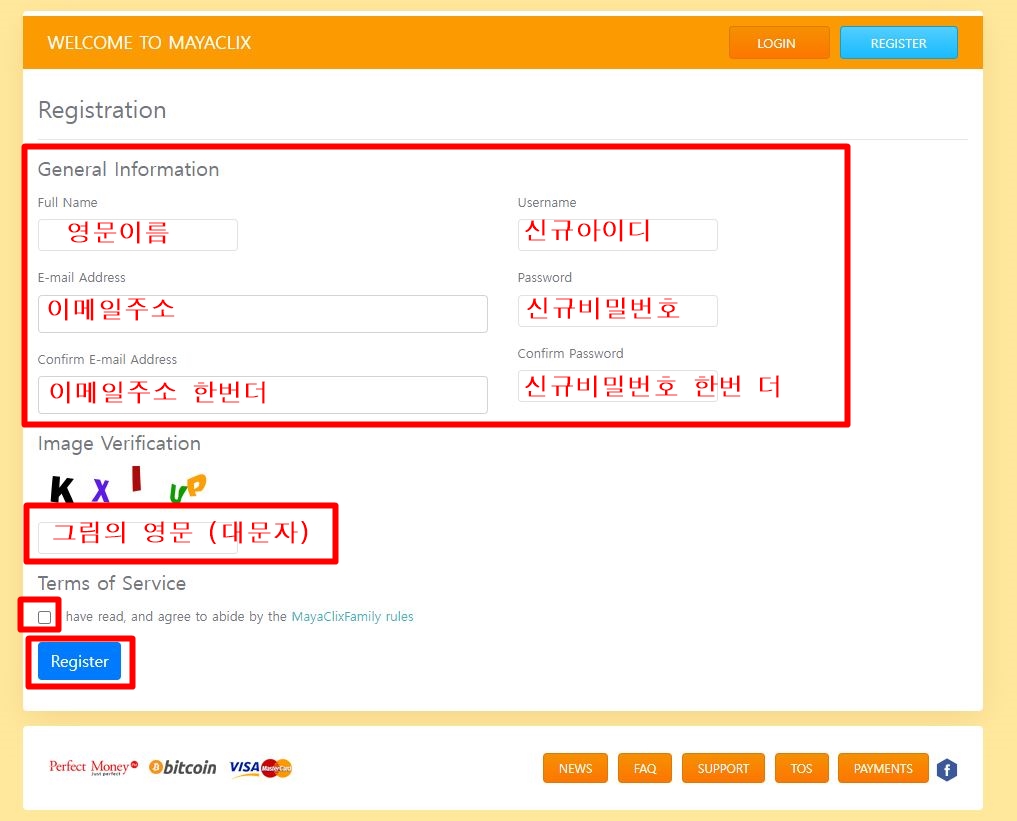Image resolution: width=1017 pixels, height=821 pixels.
Task: Click the LOGIN button in header
Action: point(779,43)
